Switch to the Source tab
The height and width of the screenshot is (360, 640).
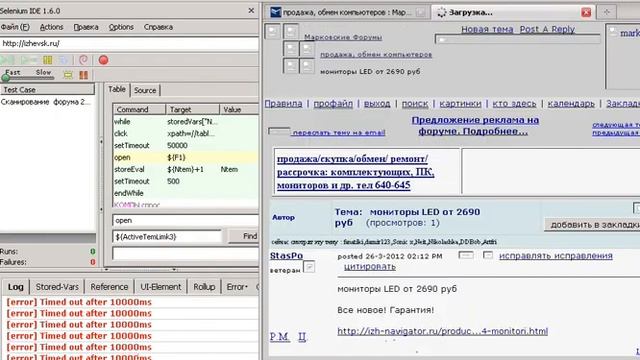point(145,90)
